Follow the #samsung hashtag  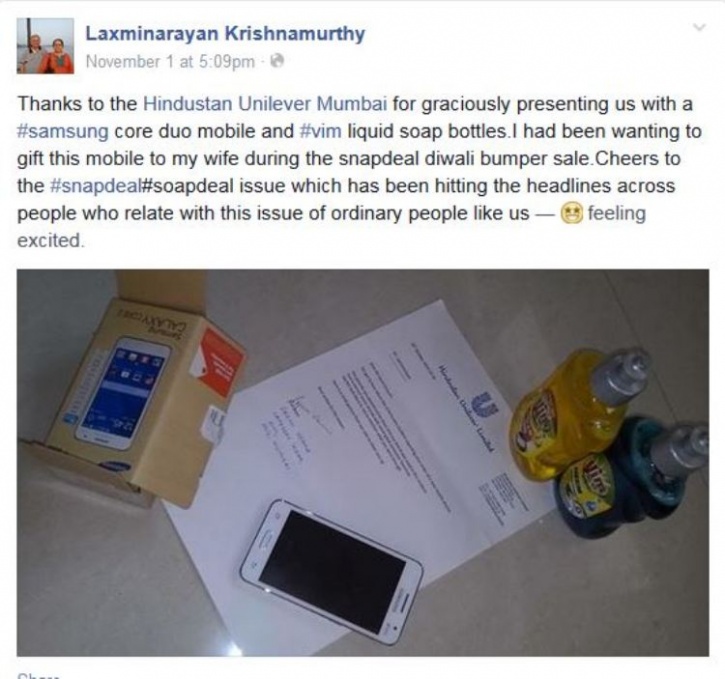coord(63,131)
